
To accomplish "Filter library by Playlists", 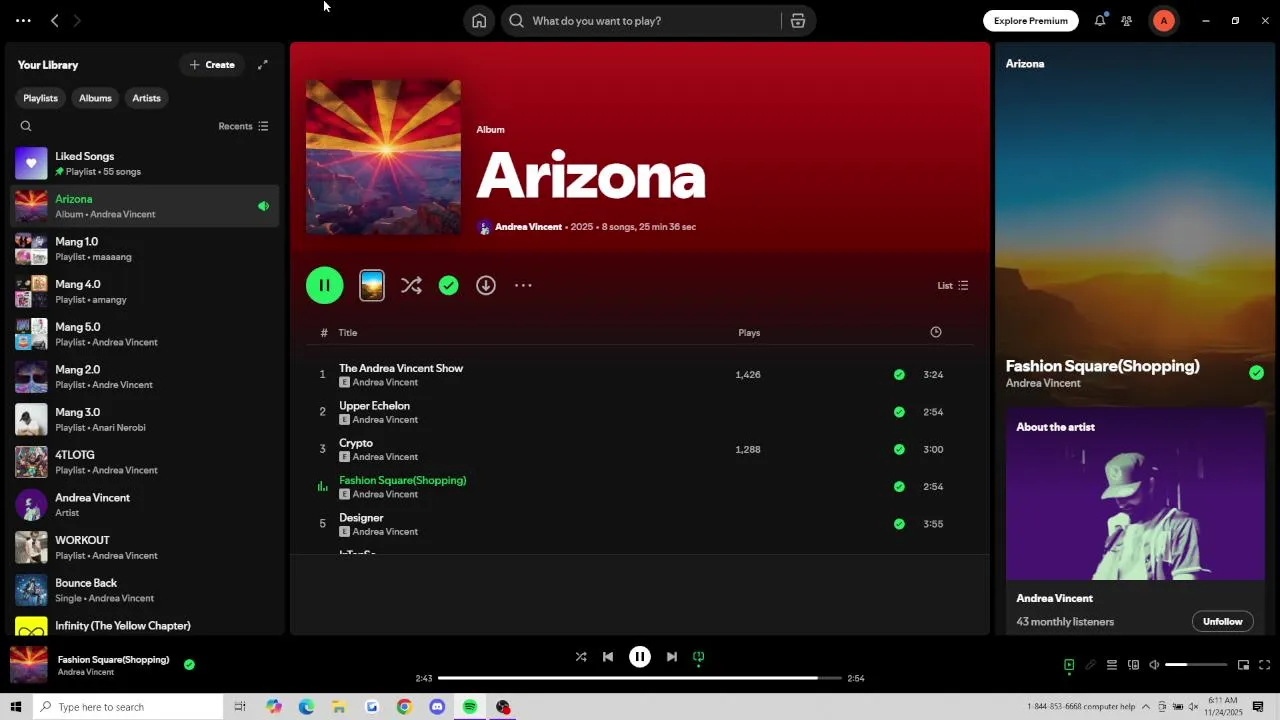I will point(40,98).
